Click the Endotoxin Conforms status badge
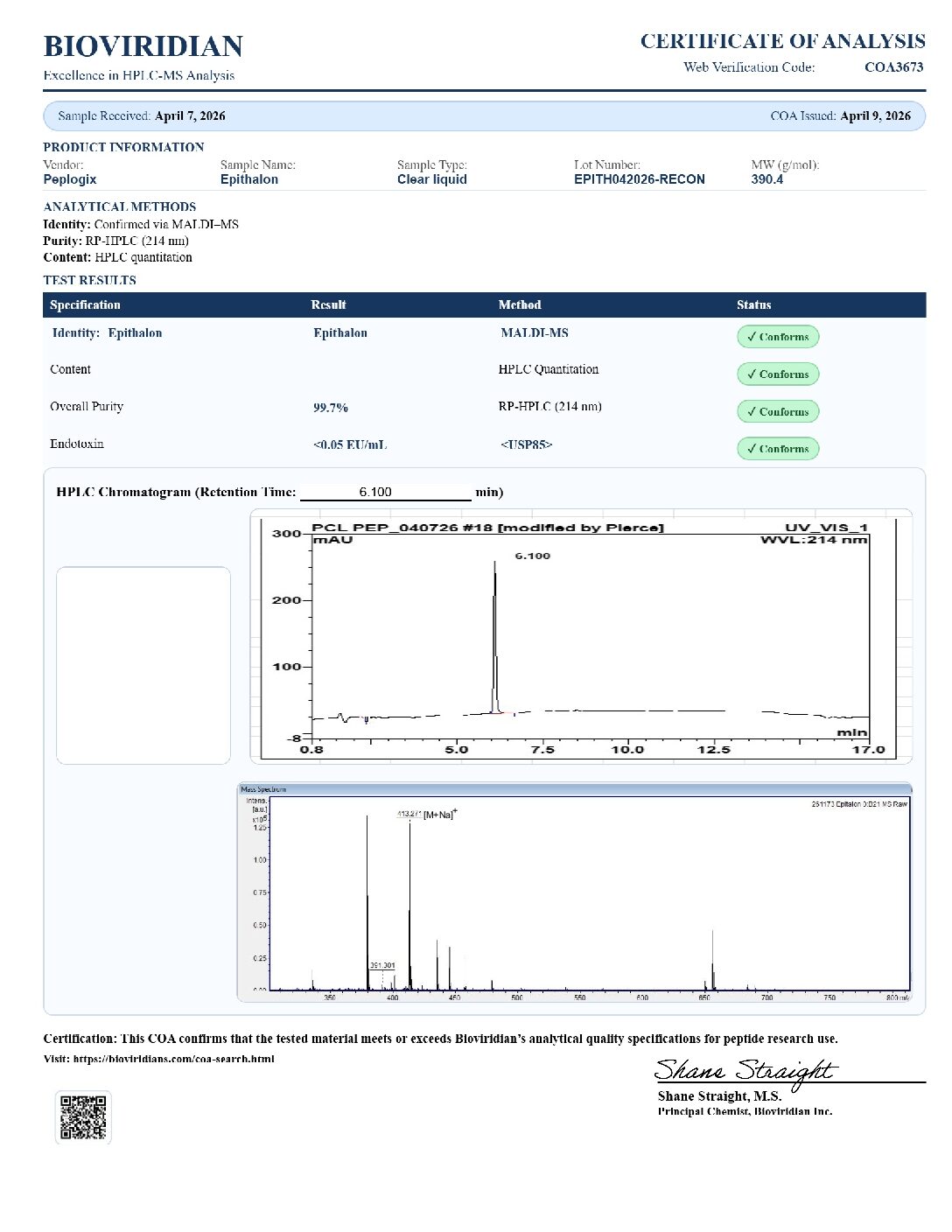 click(778, 449)
